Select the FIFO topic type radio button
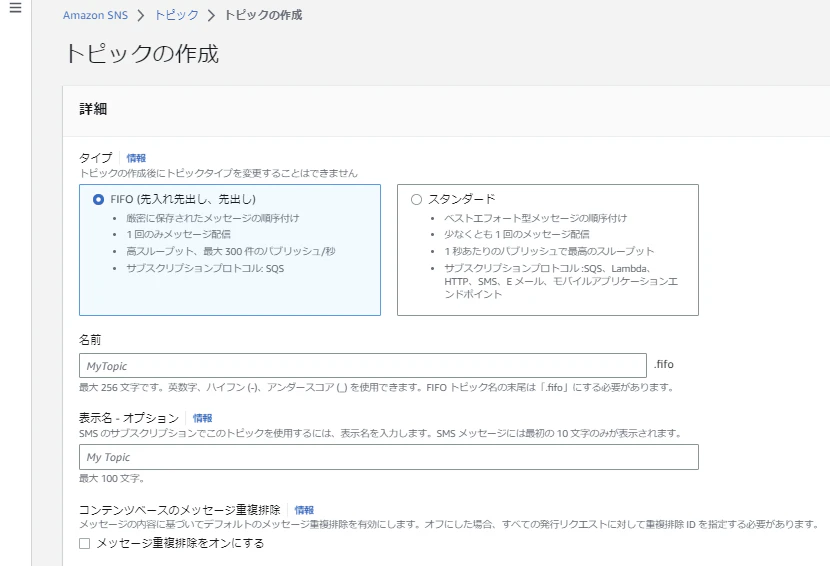 [x=98, y=200]
